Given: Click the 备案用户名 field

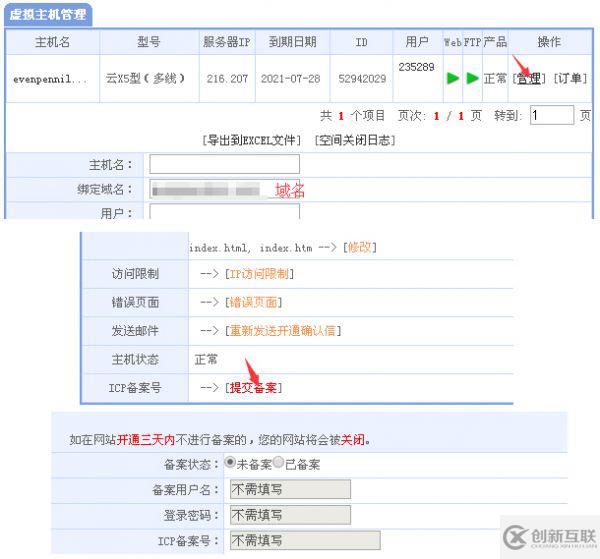Looking at the screenshot, I should click(290, 489).
